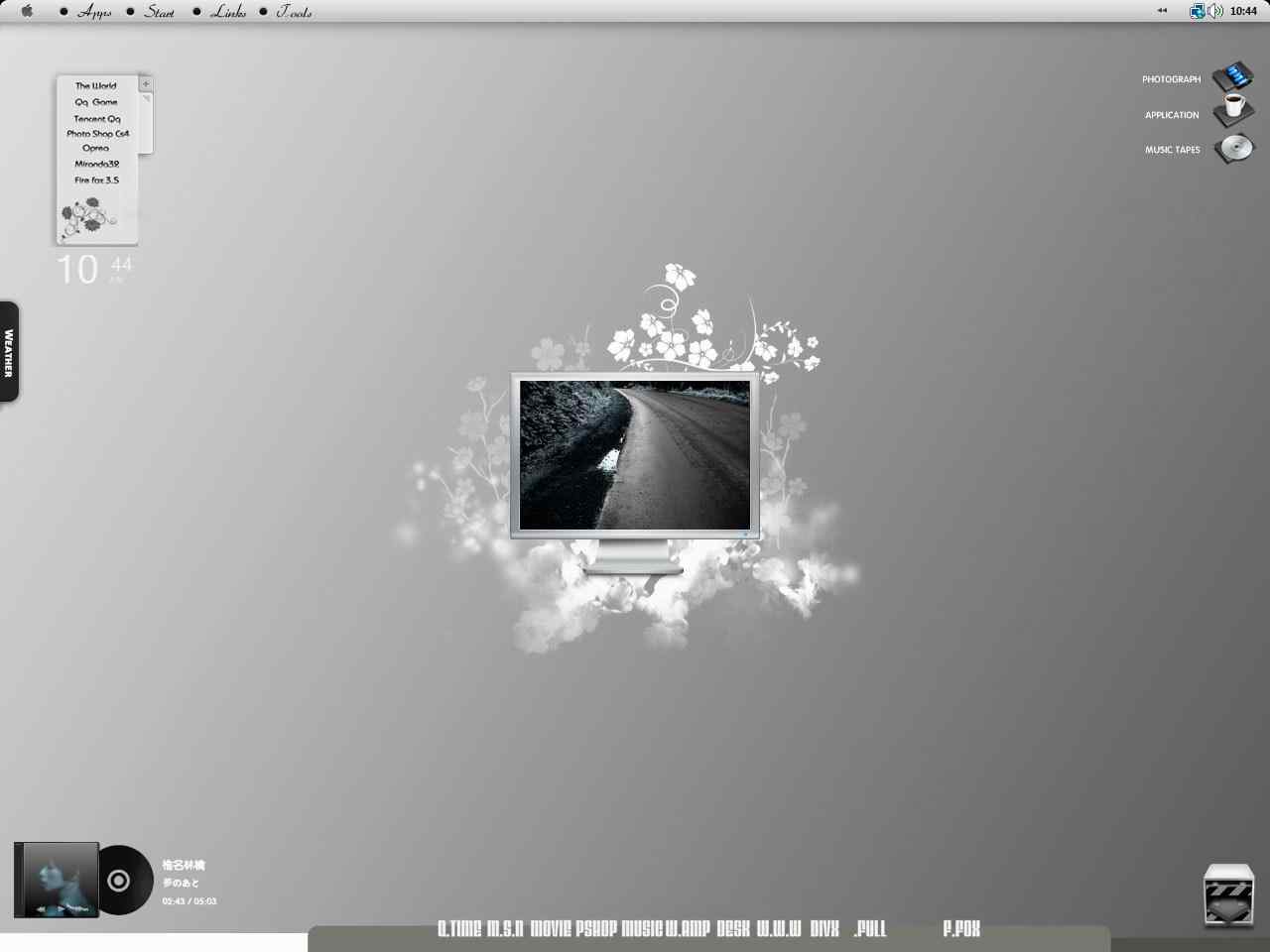.FULL shortcut in the bottom dock

click(870, 929)
